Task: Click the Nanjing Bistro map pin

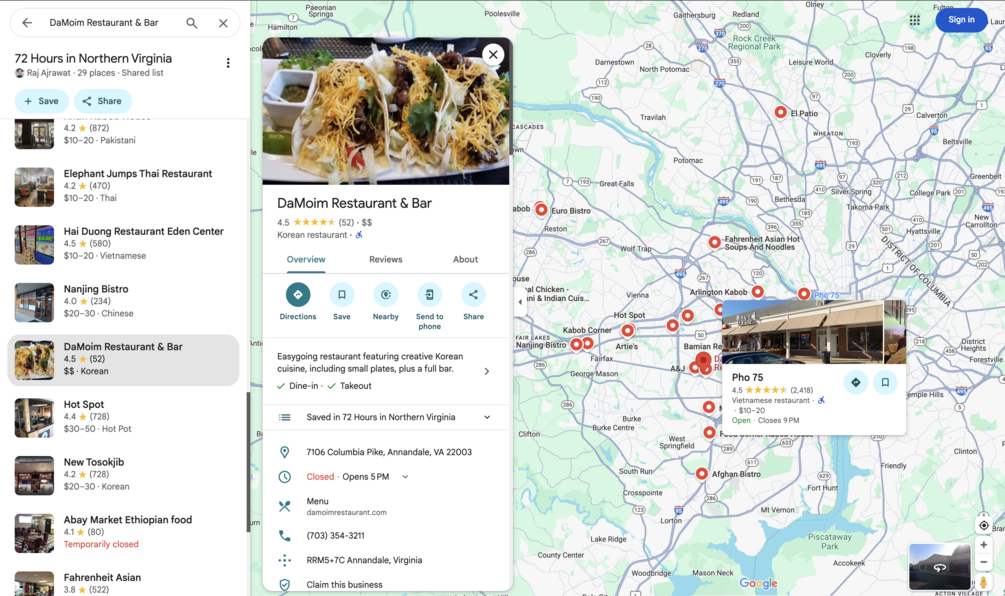Action: tap(576, 344)
